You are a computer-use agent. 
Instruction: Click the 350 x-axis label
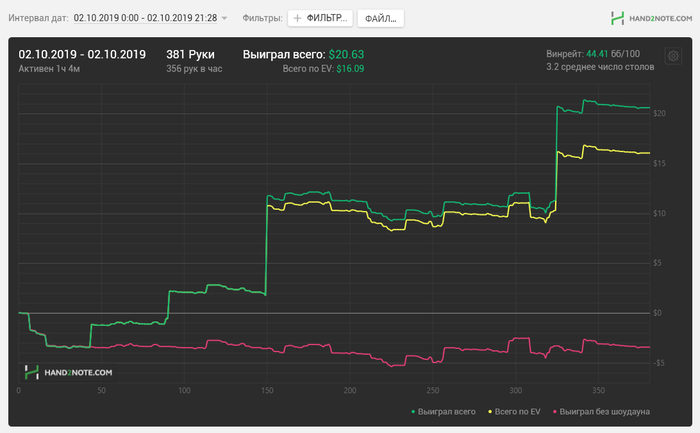click(598, 391)
